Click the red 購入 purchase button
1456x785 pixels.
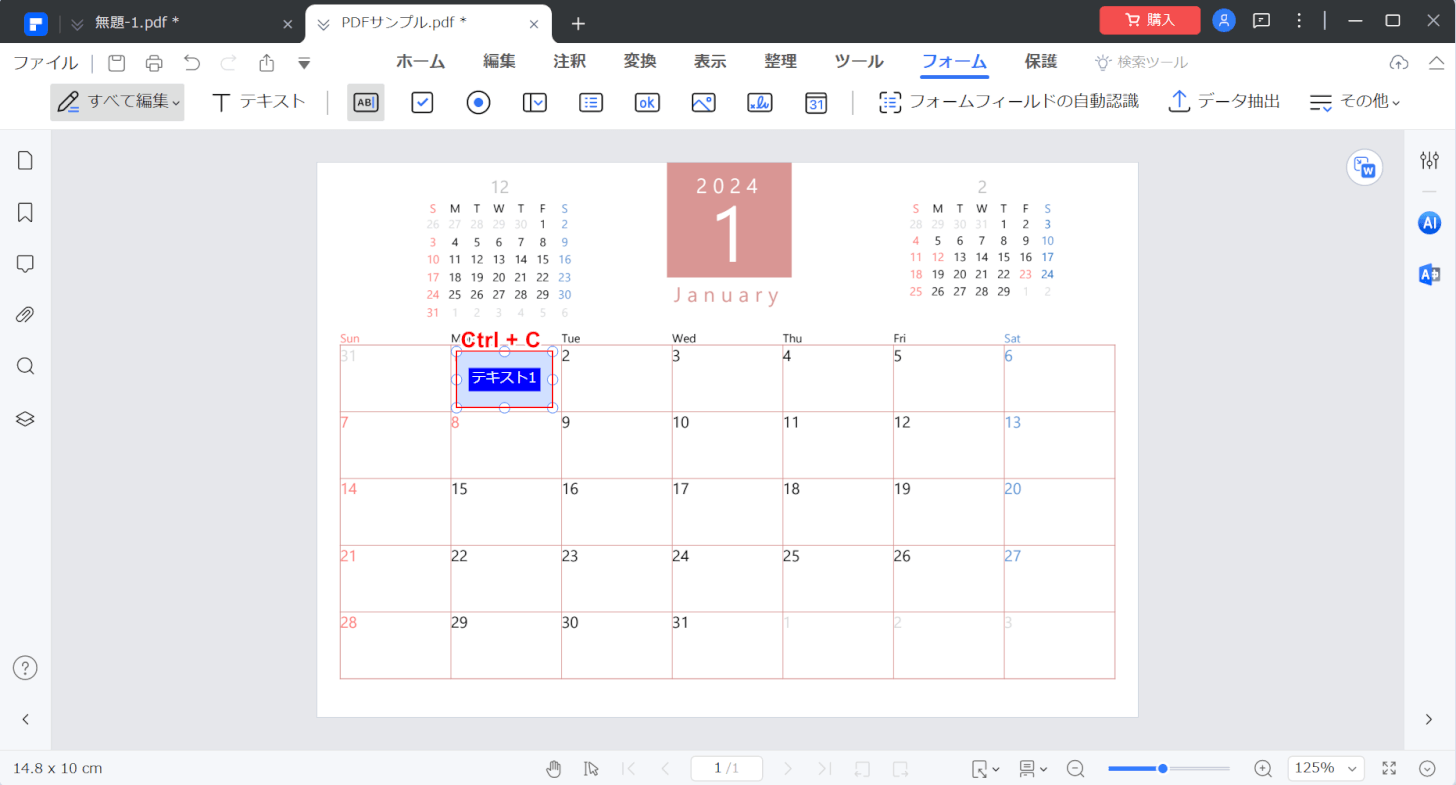click(x=1150, y=20)
